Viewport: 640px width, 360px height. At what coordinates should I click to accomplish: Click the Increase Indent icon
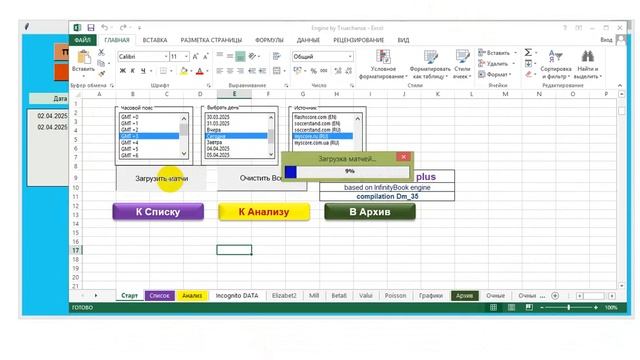[262, 71]
